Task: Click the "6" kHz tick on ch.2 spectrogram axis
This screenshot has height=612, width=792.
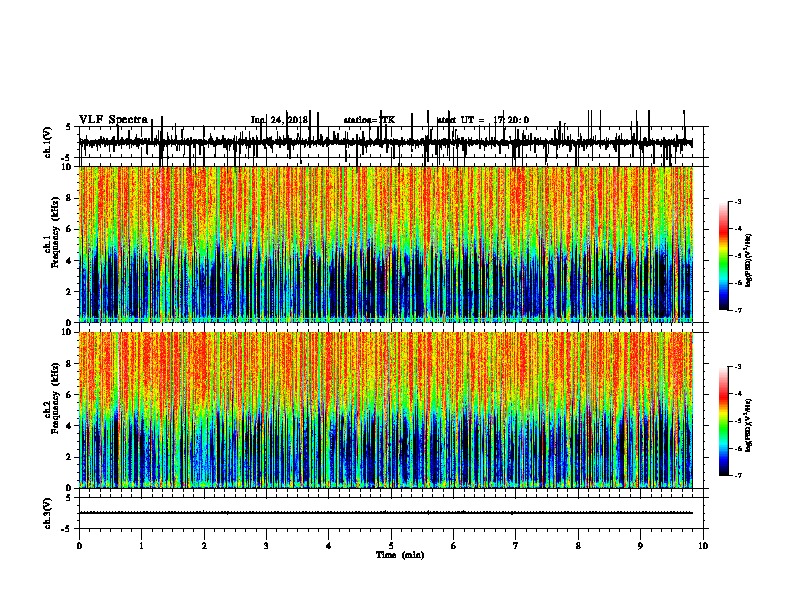Action: (x=70, y=395)
